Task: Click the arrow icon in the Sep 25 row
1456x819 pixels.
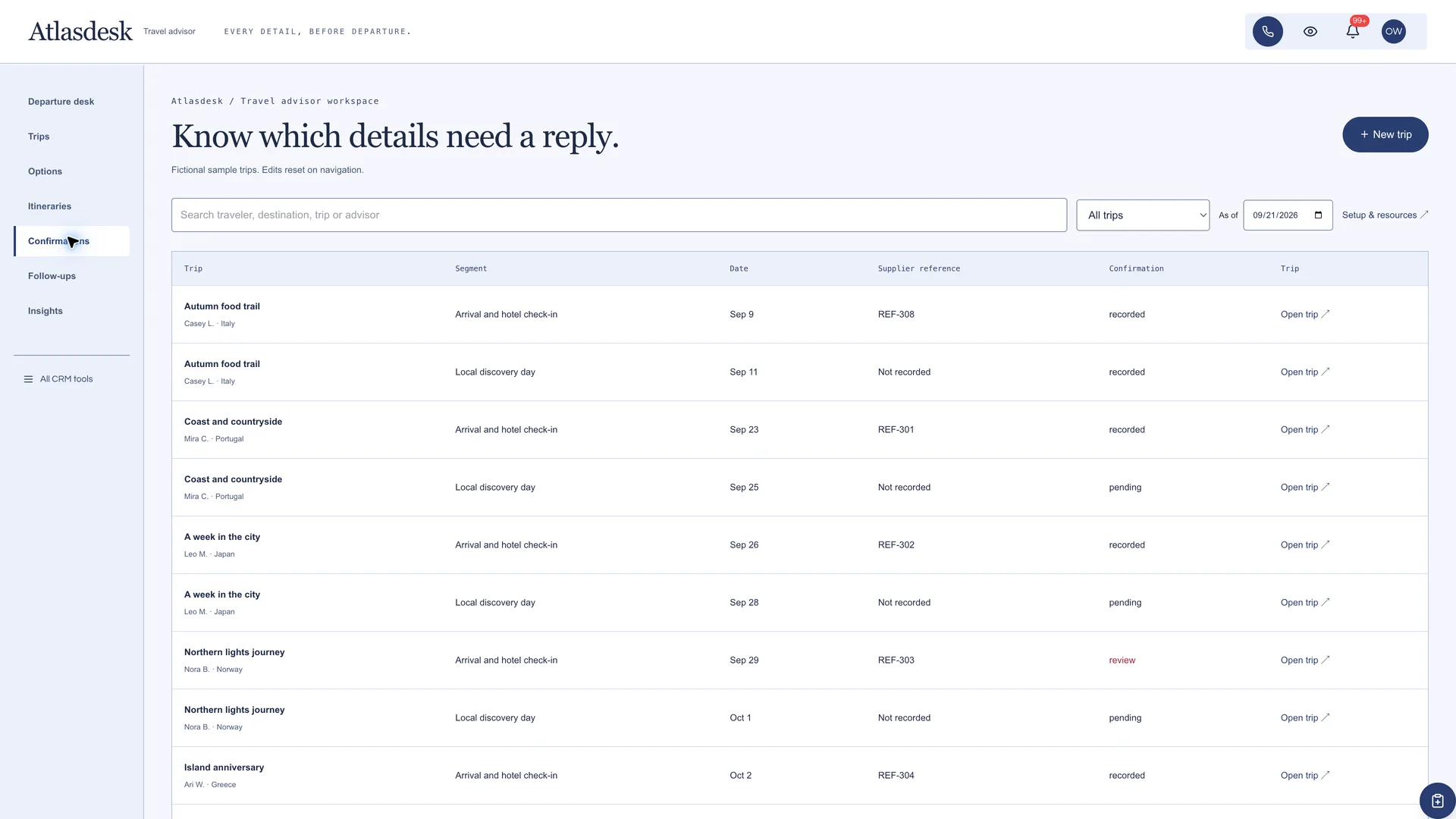Action: click(1326, 487)
